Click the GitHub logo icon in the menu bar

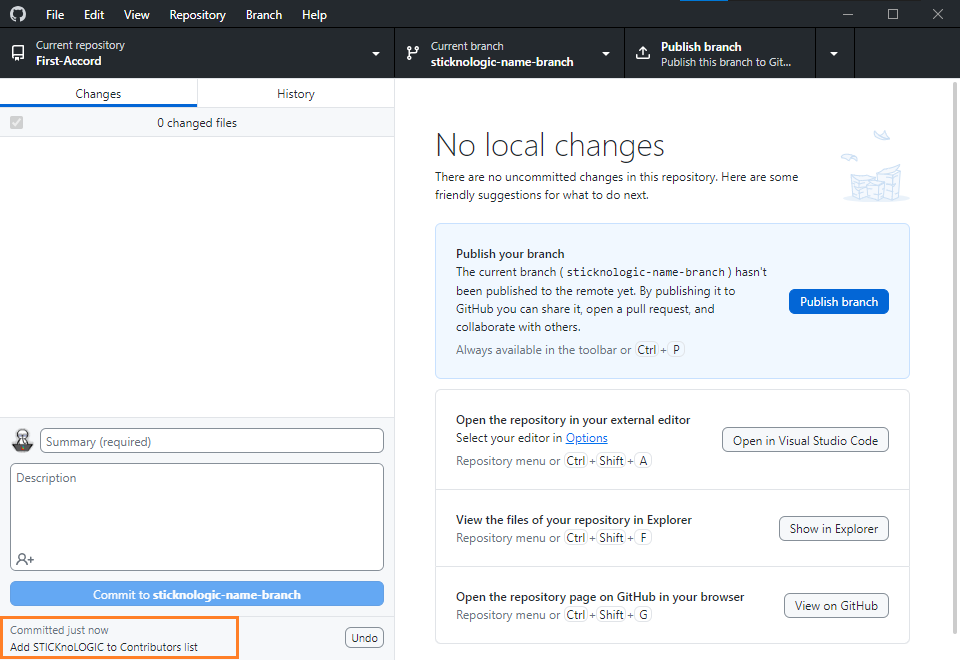coord(18,14)
